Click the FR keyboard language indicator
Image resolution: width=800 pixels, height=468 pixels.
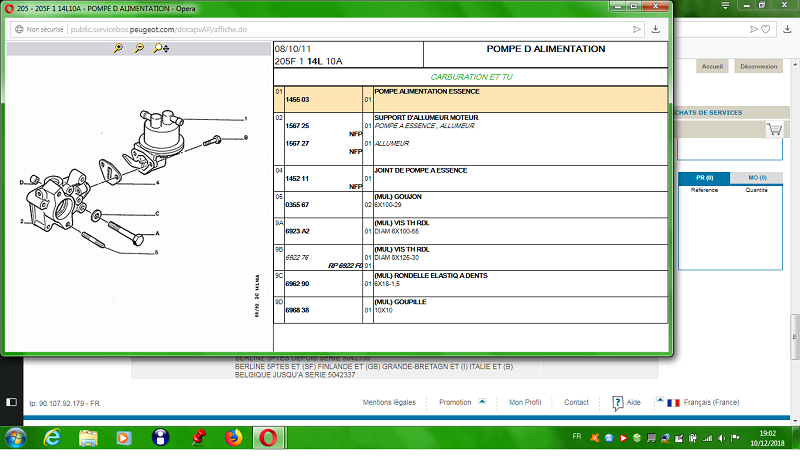click(x=577, y=437)
